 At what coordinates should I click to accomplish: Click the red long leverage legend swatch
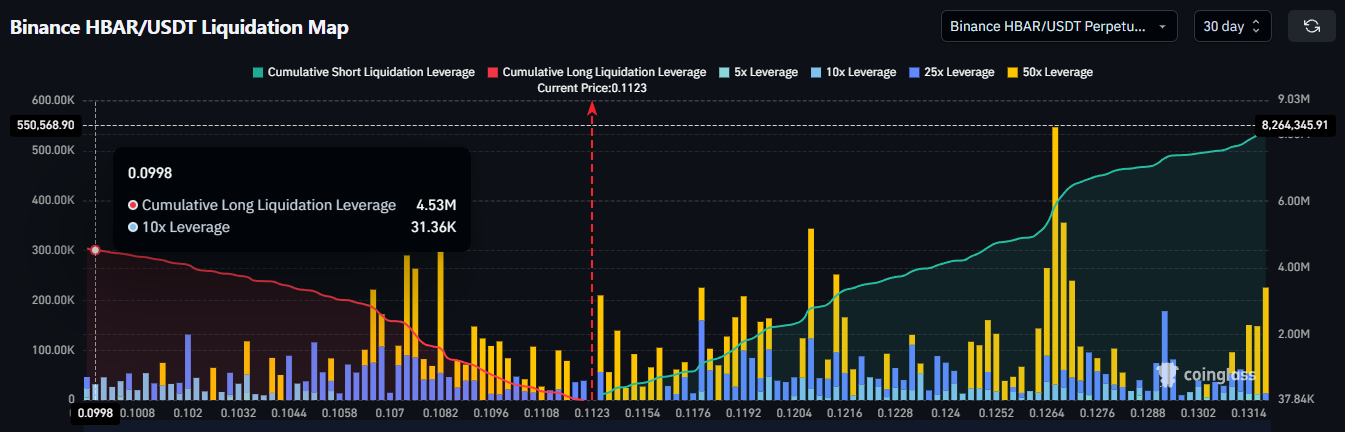coord(492,72)
